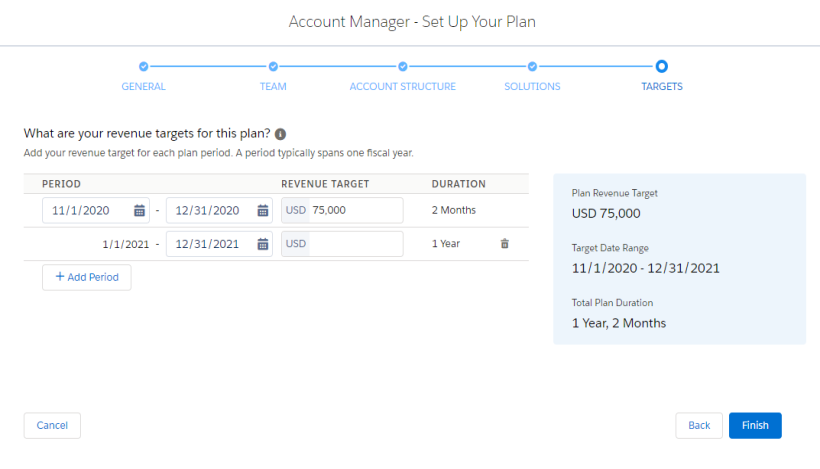Click the Team step checkmark circle
The height and width of the screenshot is (469, 820).
click(273, 66)
